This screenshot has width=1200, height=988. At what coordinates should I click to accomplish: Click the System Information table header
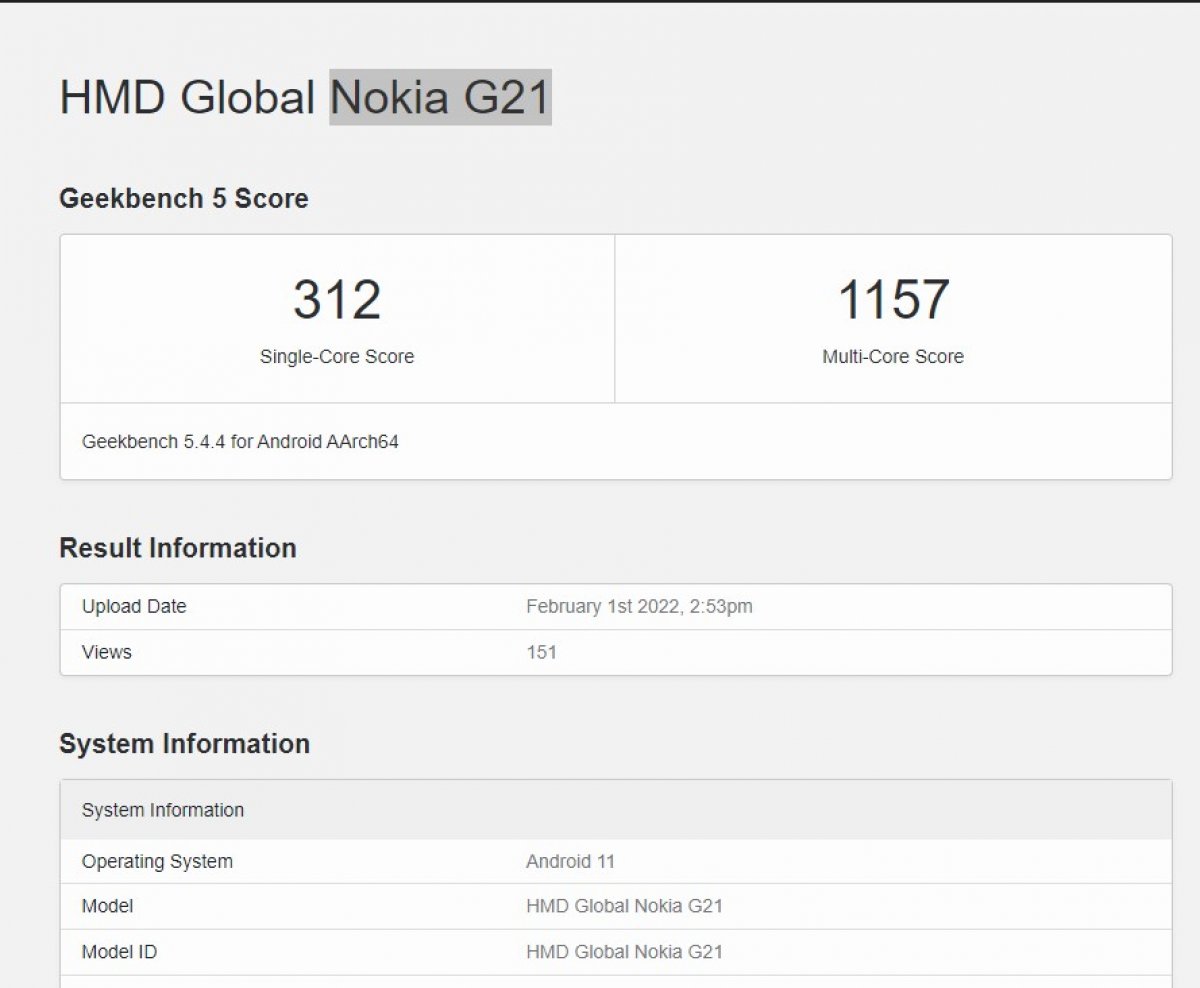[164, 811]
